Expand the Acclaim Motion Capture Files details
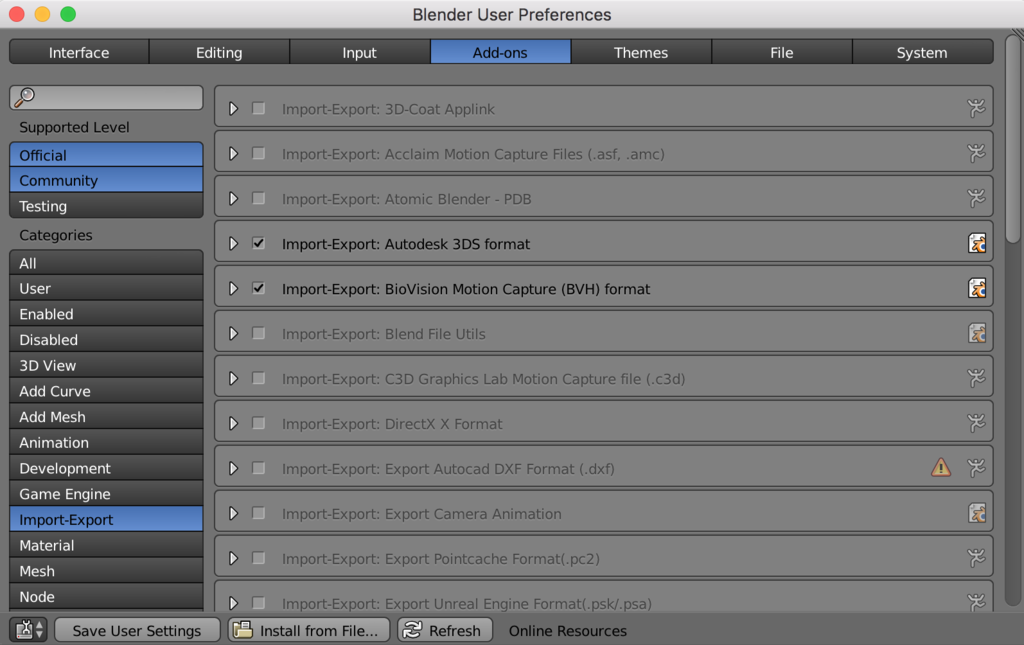 [233, 153]
